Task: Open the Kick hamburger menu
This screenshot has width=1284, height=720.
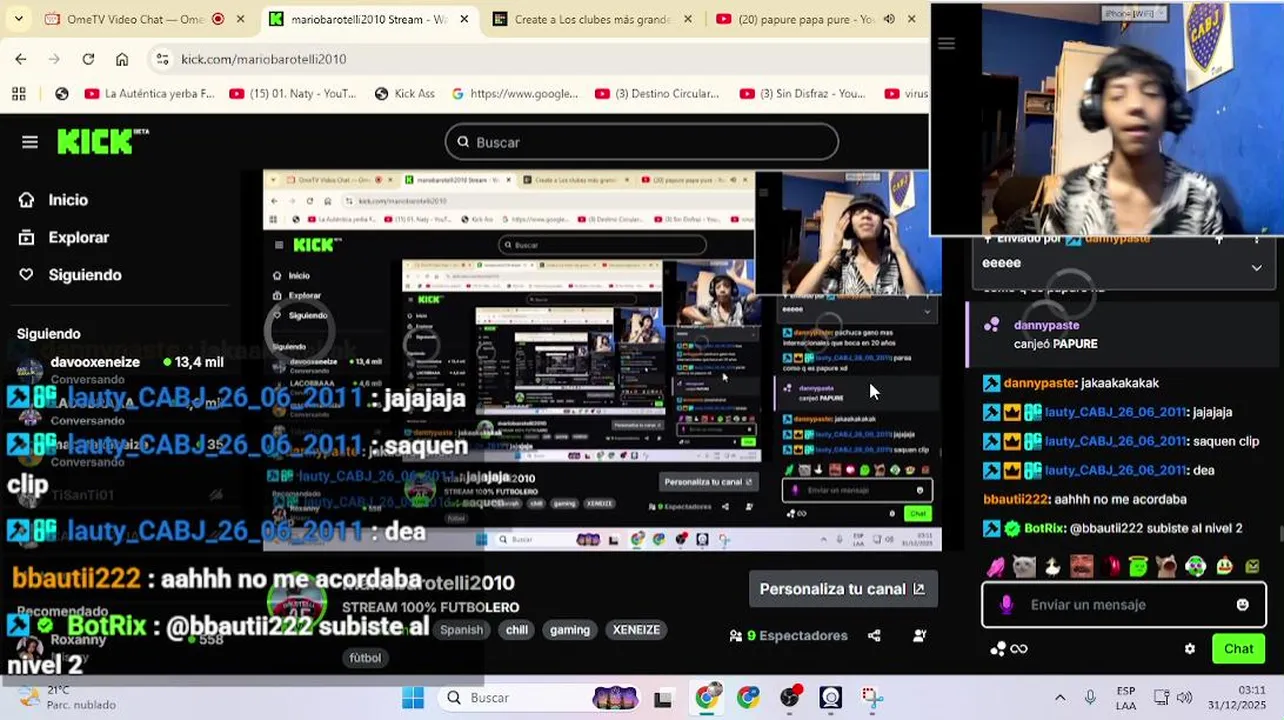Action: (x=30, y=142)
